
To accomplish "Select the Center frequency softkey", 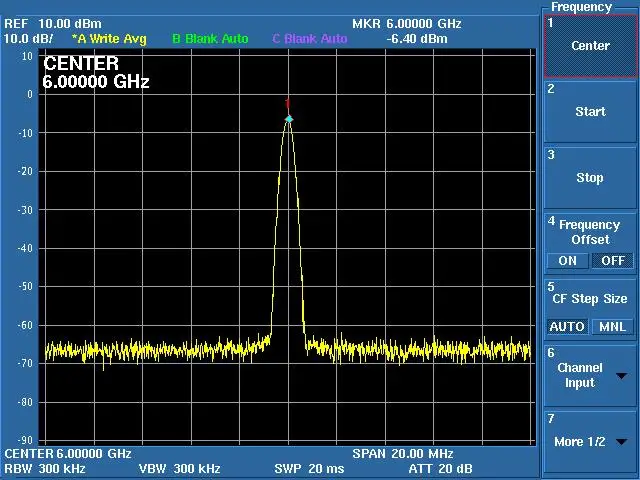I will coord(590,46).
